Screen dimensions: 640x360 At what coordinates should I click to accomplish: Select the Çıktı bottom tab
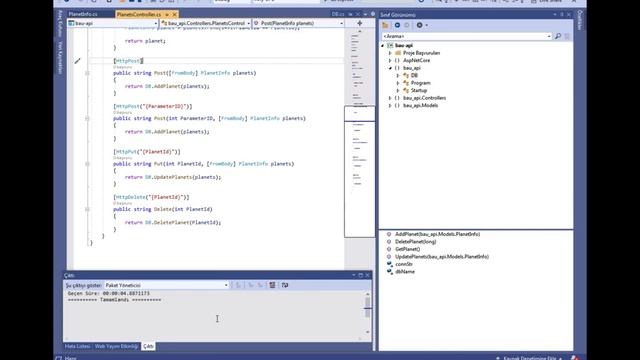tap(148, 346)
